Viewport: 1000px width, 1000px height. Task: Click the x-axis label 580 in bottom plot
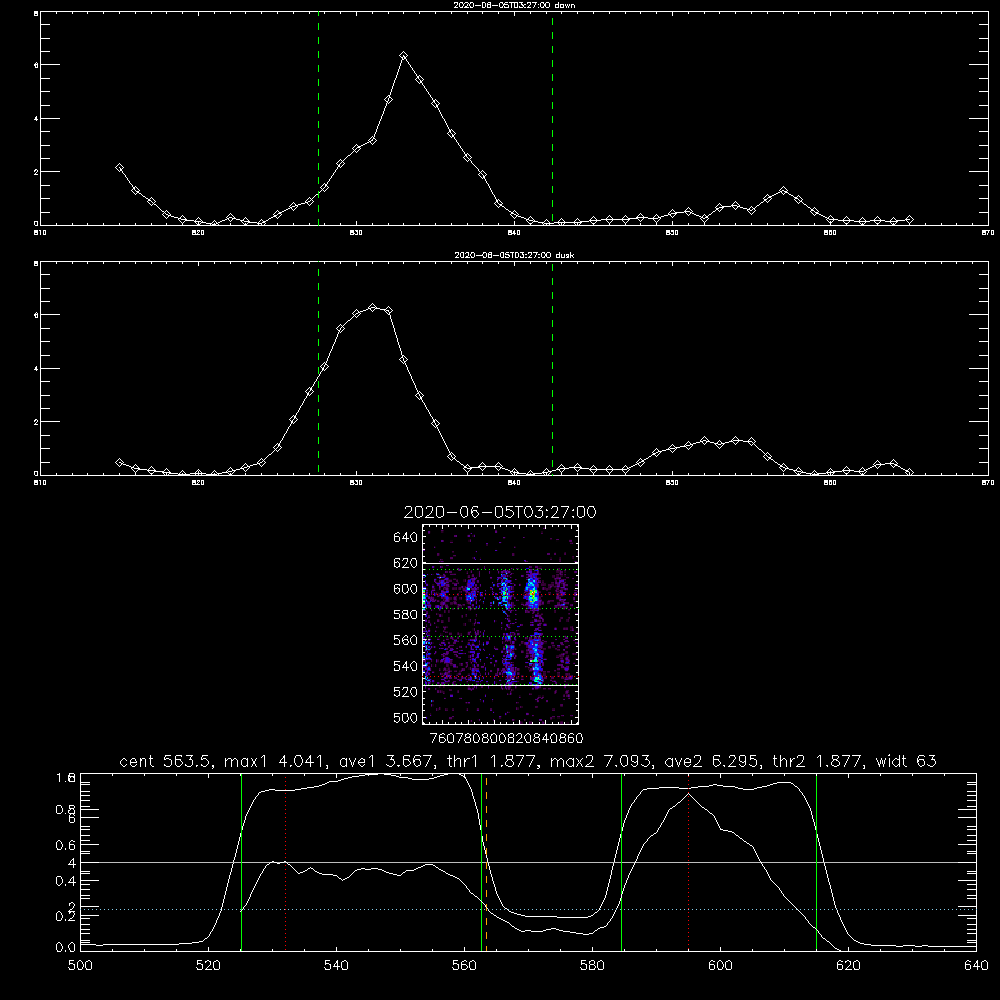(592, 966)
